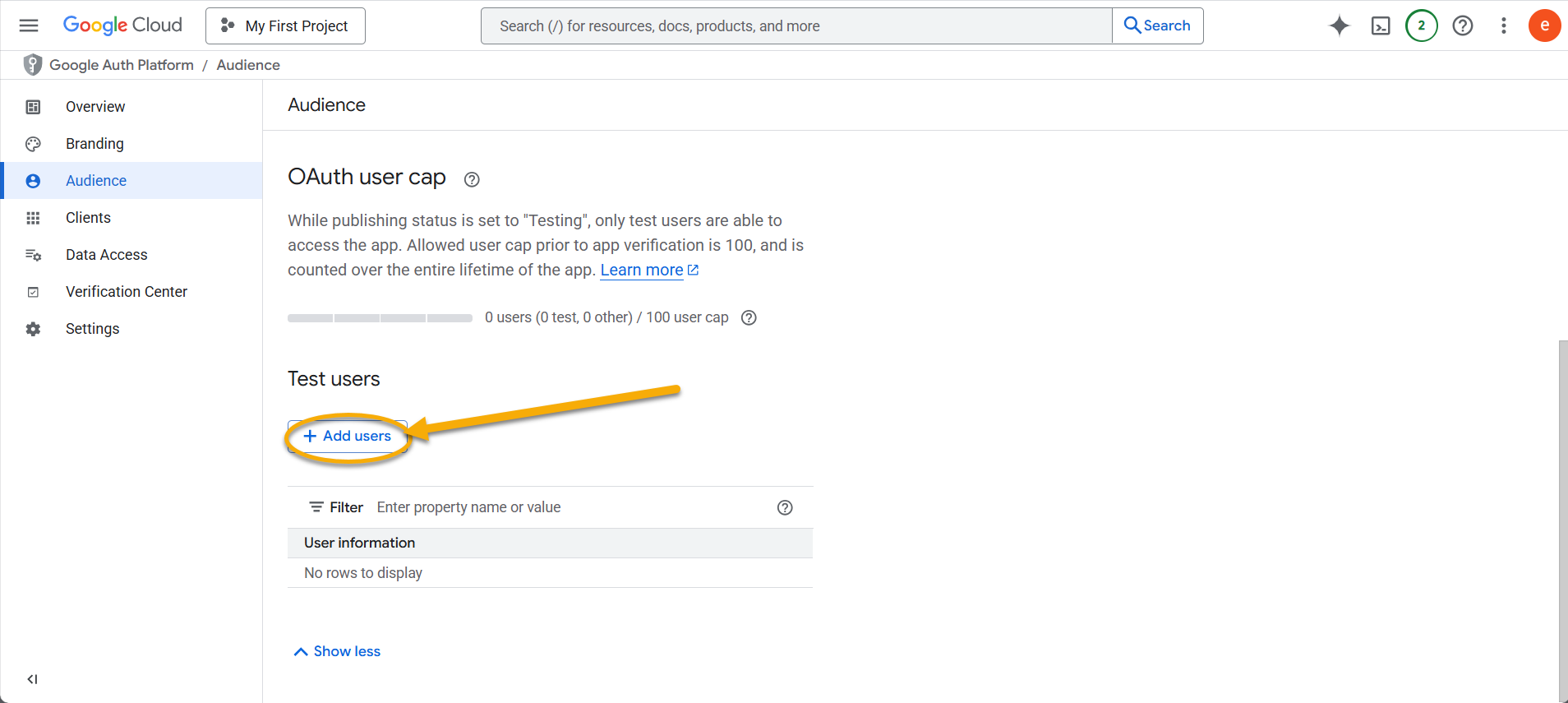Click the Filter lines icon in the table
Viewport: 1568px width, 703px height.
(x=316, y=507)
